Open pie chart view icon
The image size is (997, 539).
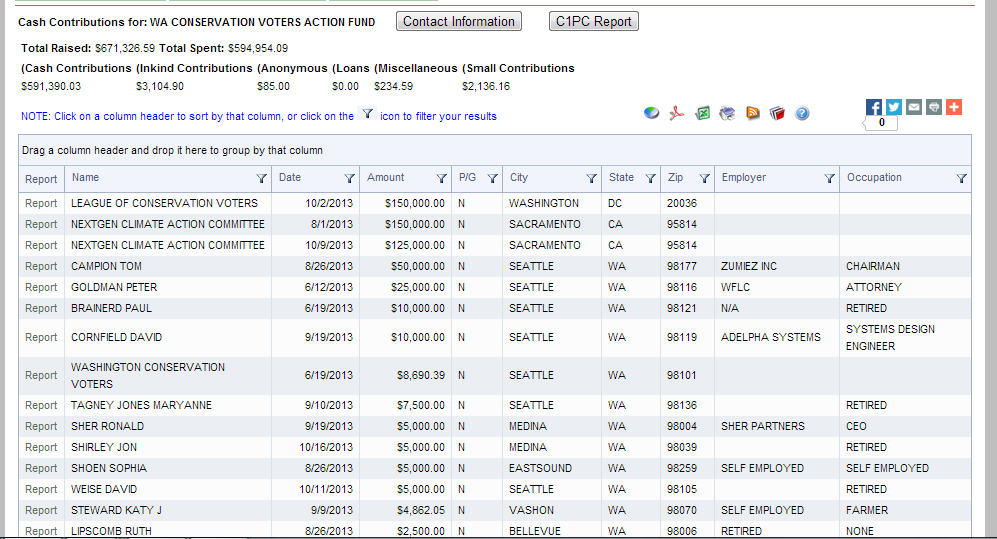(x=652, y=113)
